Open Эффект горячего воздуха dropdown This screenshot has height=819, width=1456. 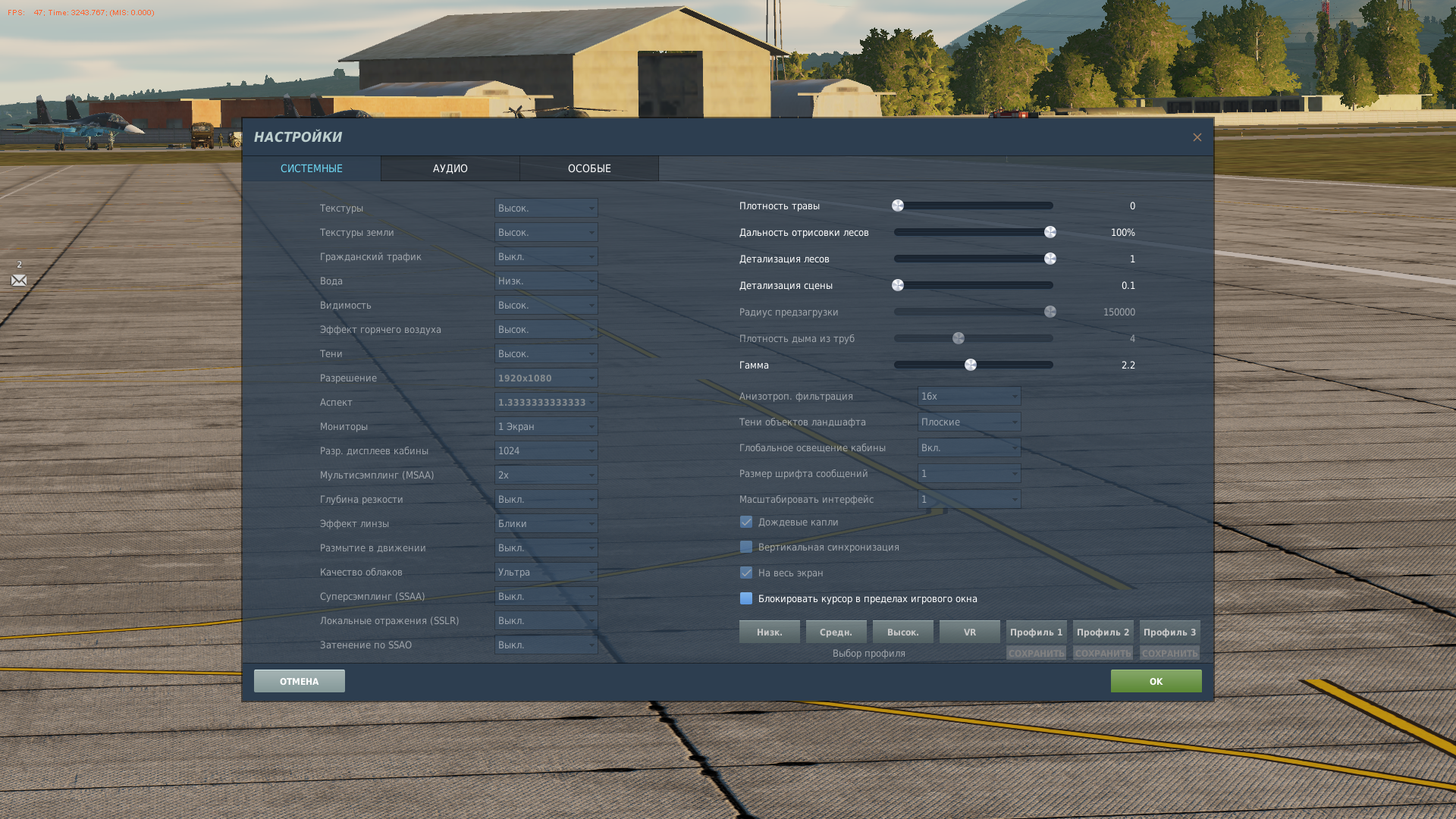point(546,329)
